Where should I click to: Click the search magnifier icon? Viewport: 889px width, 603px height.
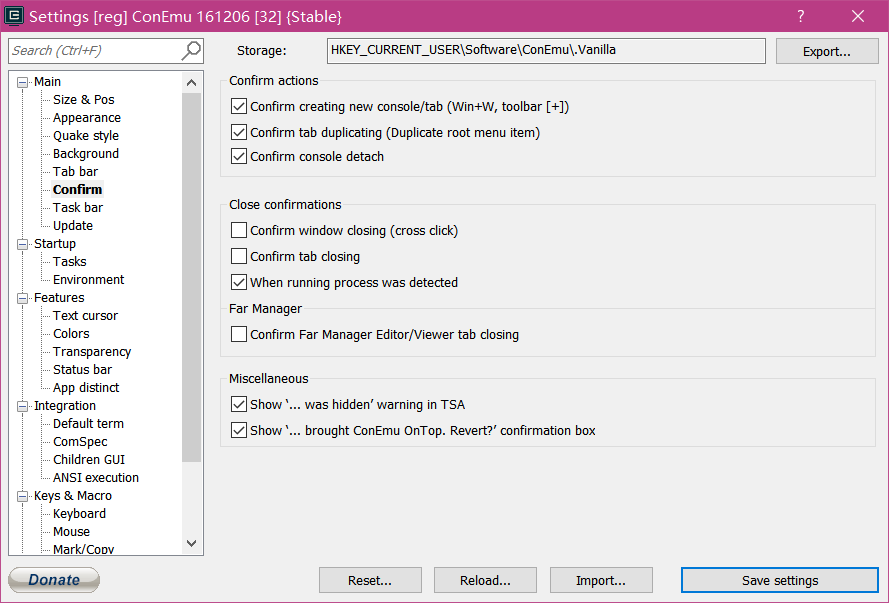[190, 51]
